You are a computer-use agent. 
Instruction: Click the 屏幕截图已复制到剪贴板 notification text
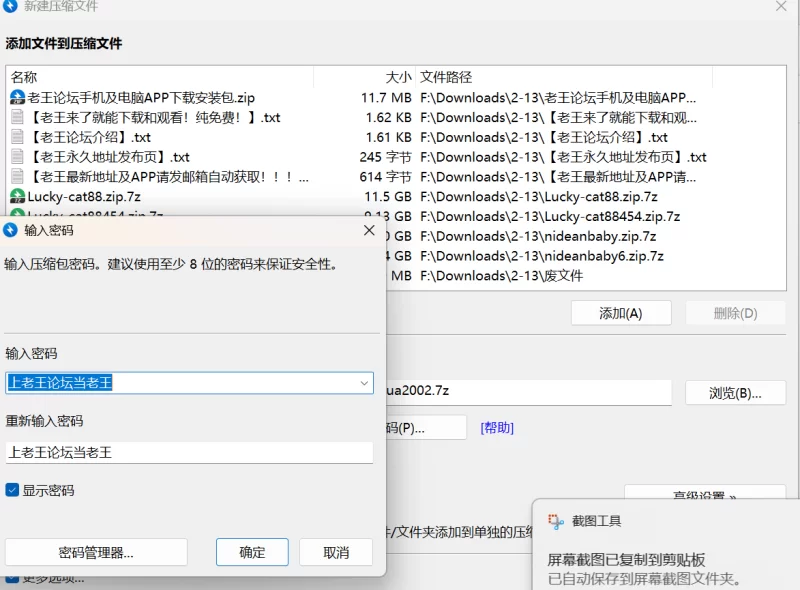pyautogui.click(x=626, y=560)
